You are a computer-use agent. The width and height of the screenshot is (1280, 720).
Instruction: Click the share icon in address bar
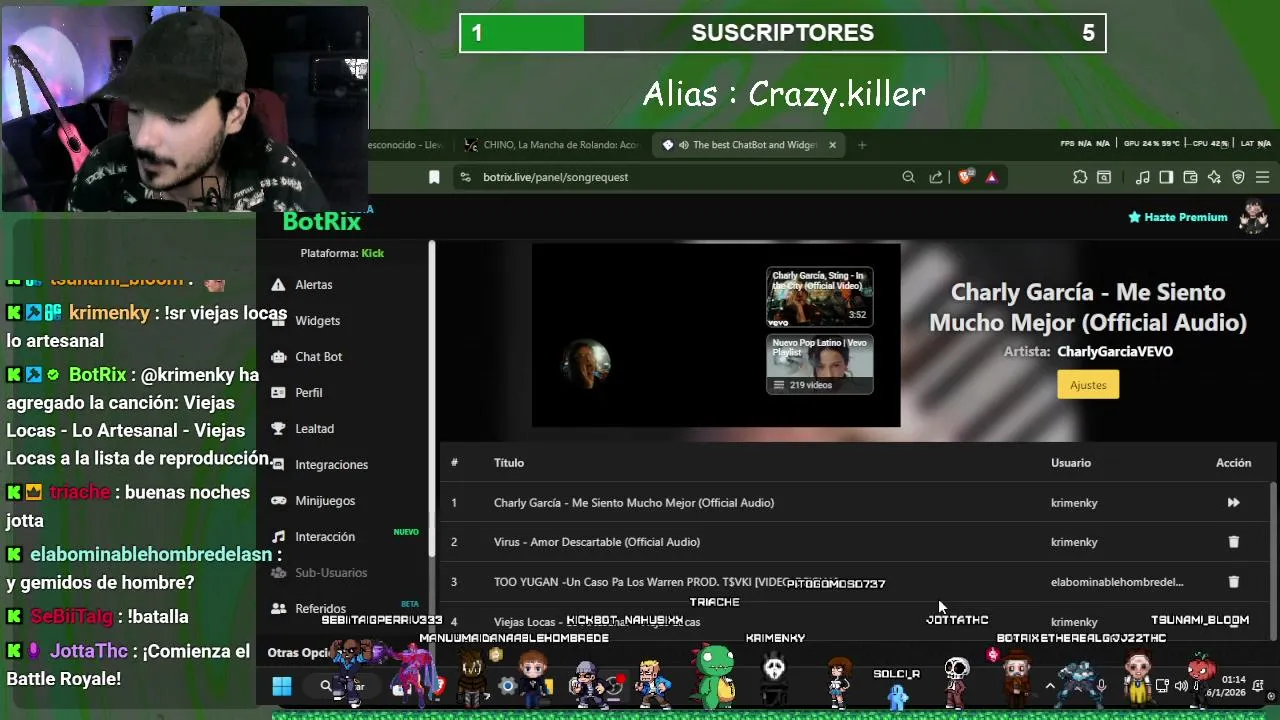[936, 177]
